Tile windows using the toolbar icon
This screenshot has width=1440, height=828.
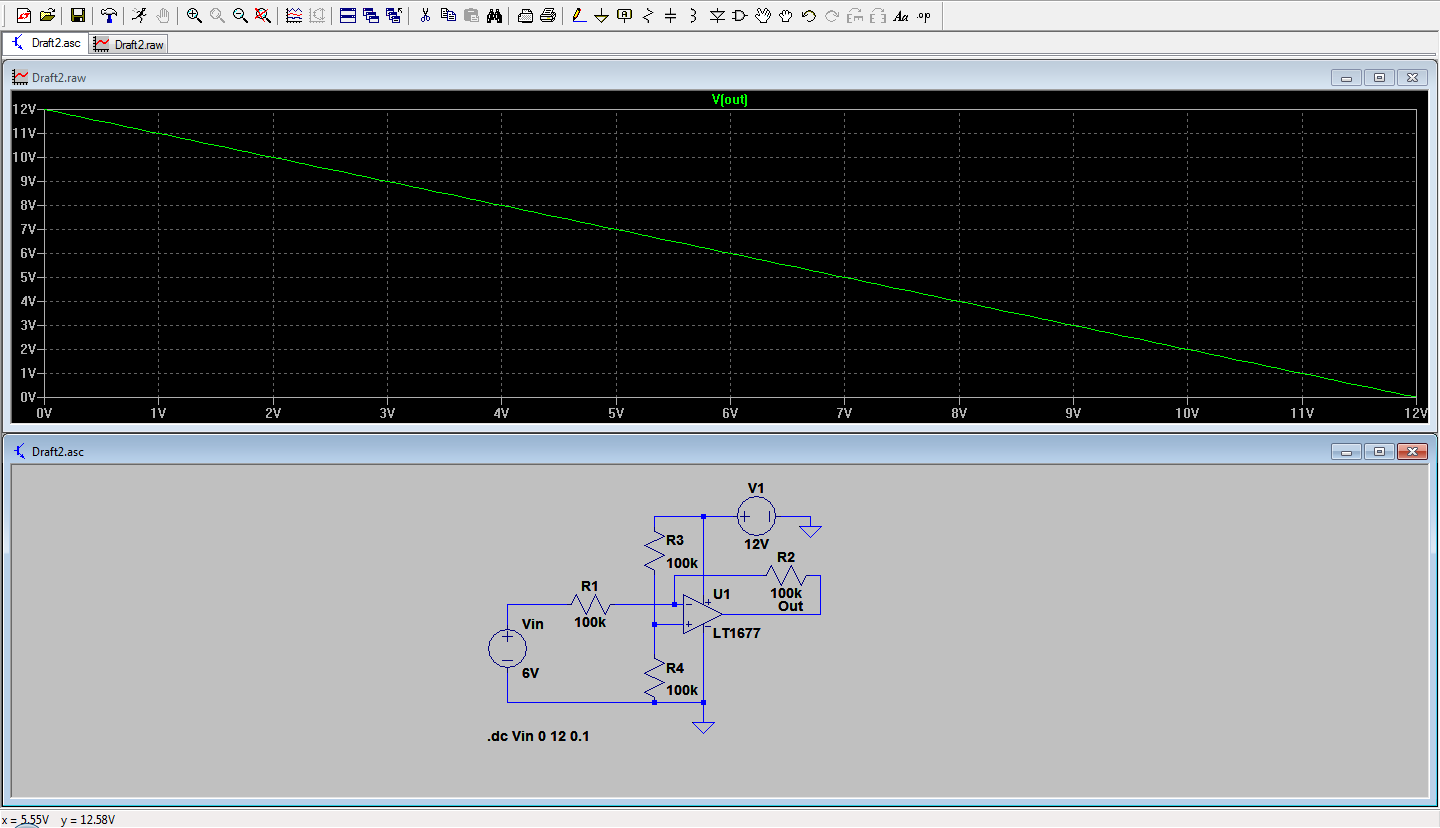pyautogui.click(x=347, y=16)
